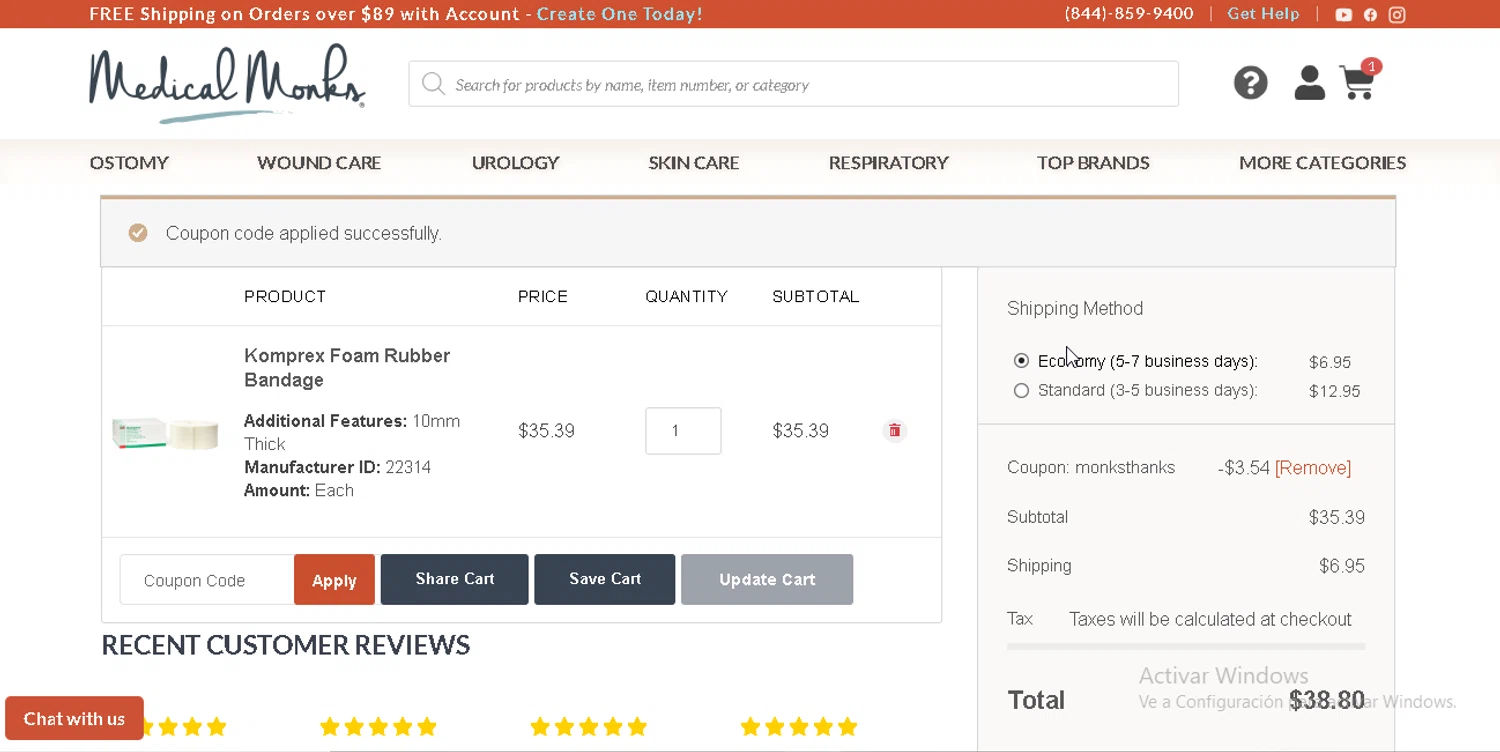Open the Facebook social icon
This screenshot has height=752, width=1500.
1370,15
